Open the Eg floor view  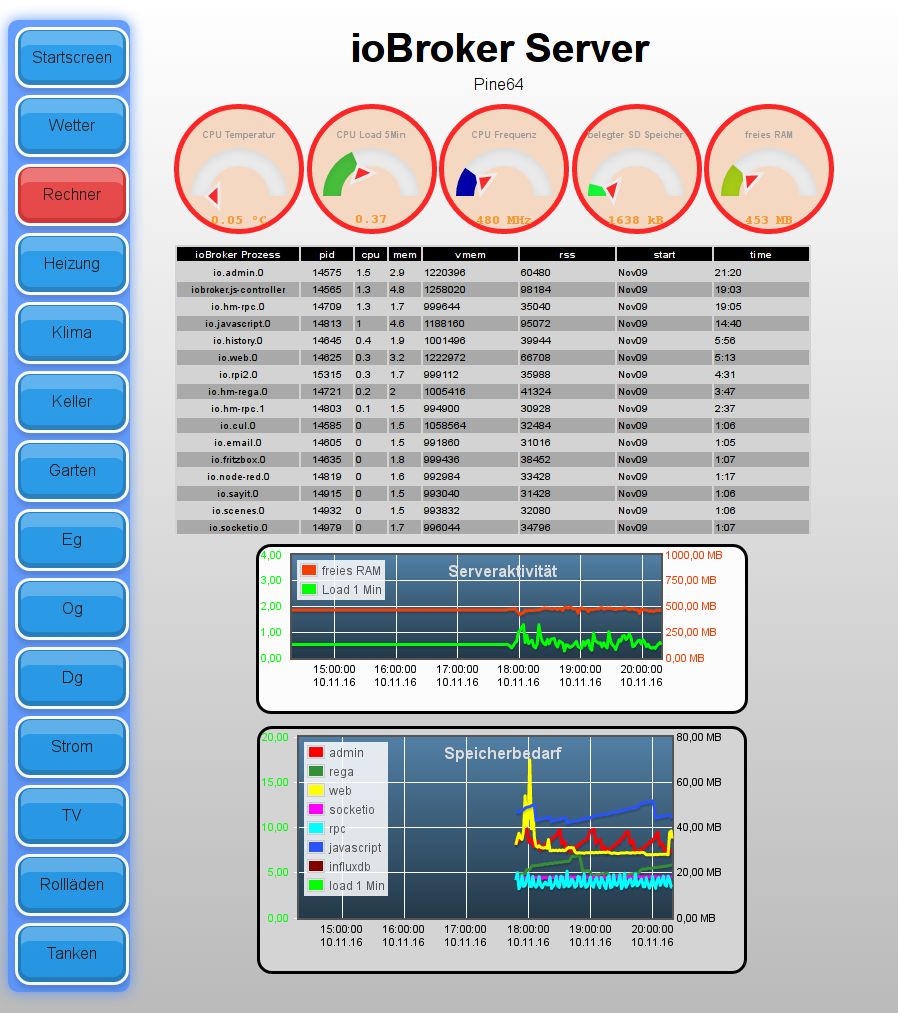(72, 540)
